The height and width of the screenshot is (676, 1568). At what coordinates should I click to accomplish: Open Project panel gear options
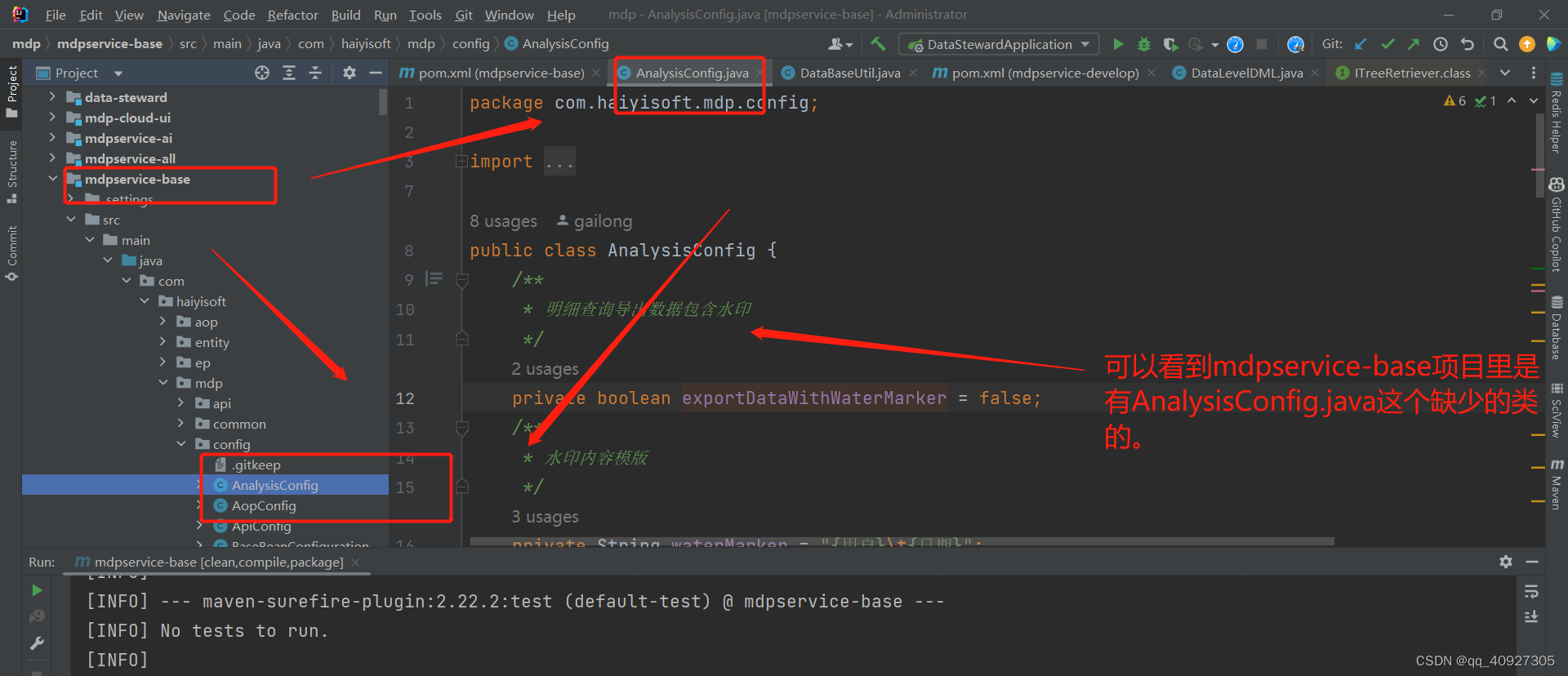click(350, 73)
